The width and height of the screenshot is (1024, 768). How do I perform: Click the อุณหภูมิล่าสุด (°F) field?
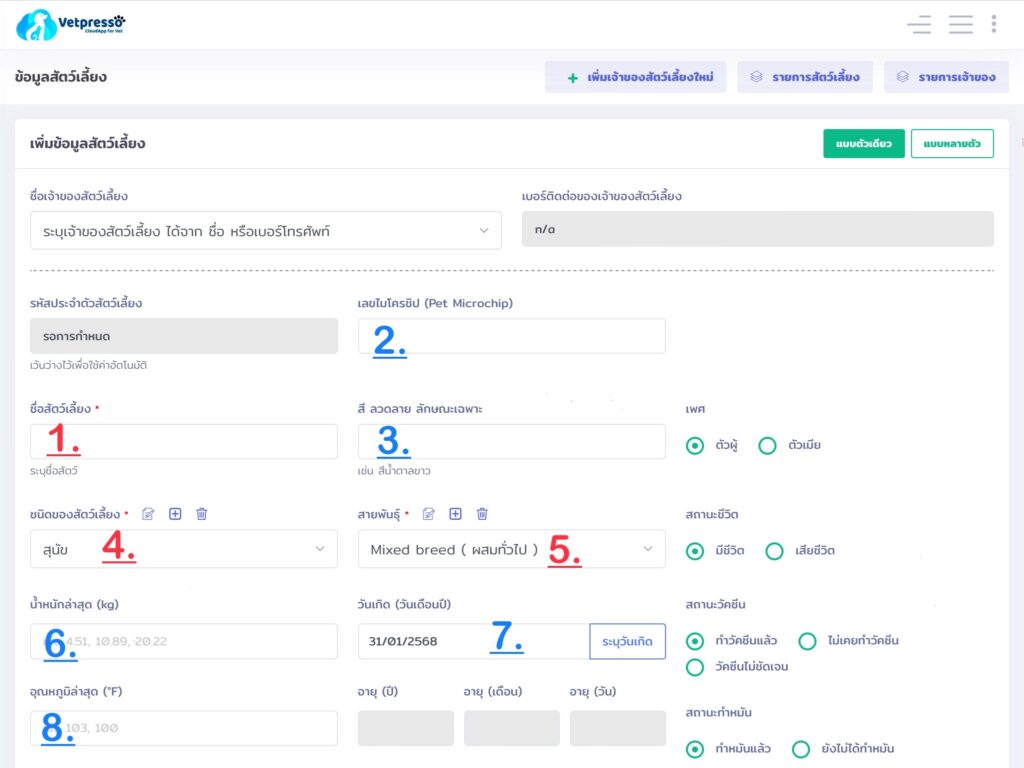[184, 728]
